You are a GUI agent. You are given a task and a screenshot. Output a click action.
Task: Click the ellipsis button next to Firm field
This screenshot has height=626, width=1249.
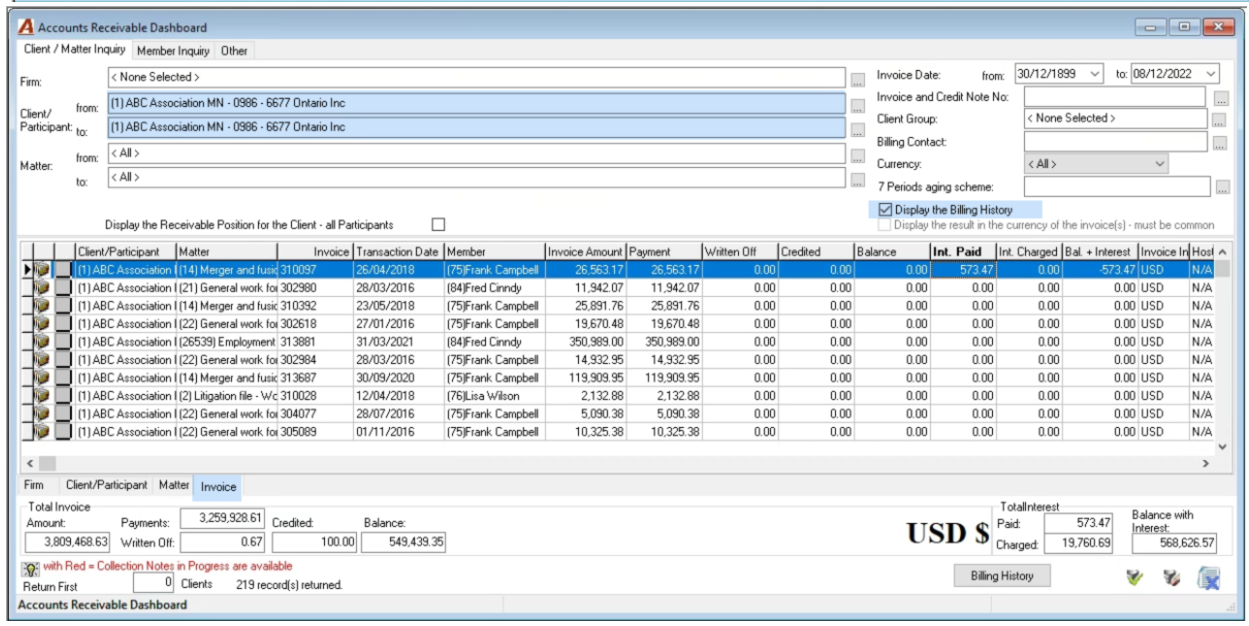(857, 78)
